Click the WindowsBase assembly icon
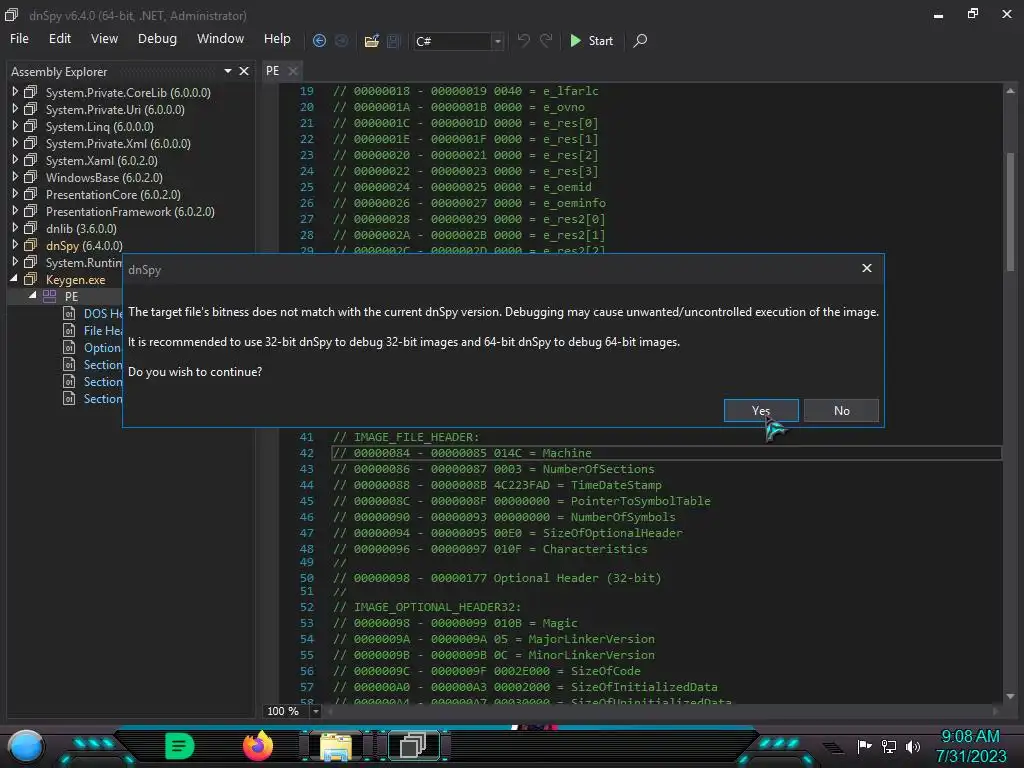 (31, 177)
